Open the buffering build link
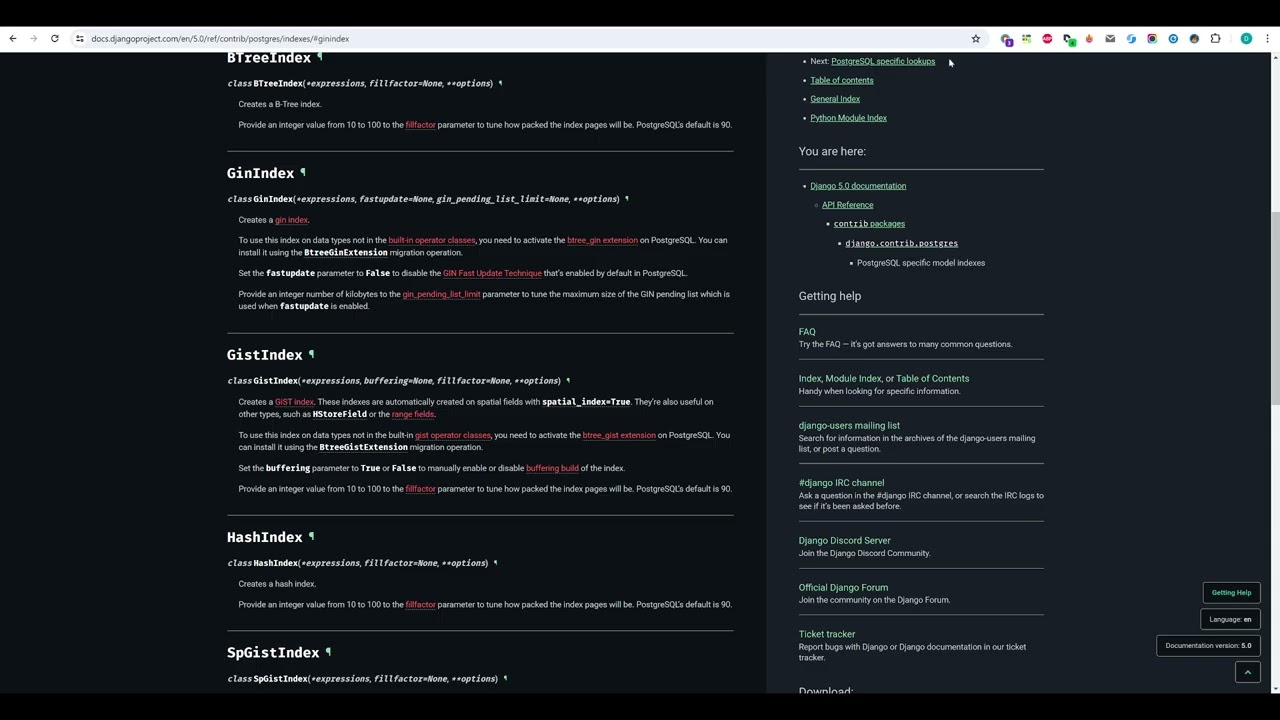This screenshot has width=1280, height=720. [552, 468]
